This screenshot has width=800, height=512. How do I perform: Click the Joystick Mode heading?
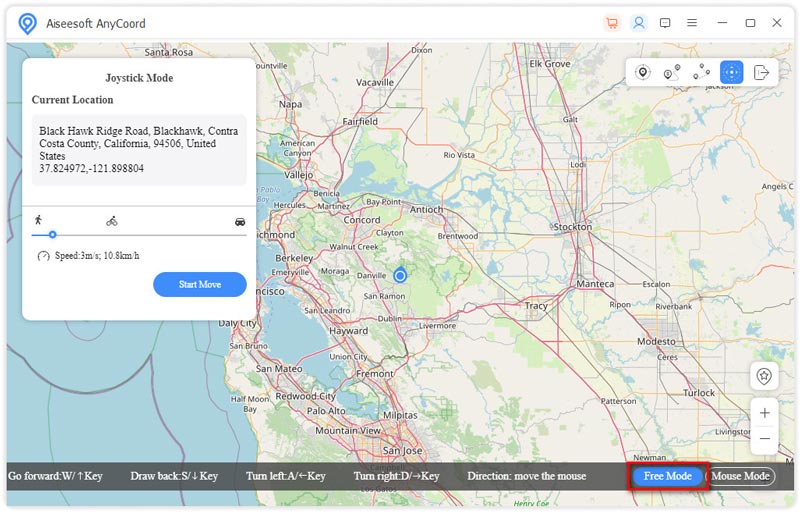click(x=139, y=78)
